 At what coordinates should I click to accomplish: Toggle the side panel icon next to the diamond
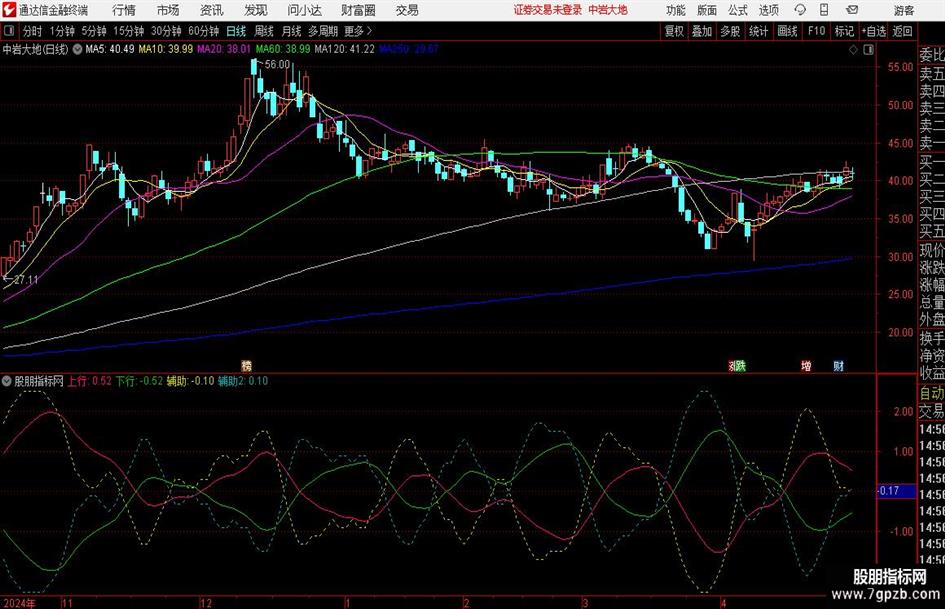[x=868, y=49]
